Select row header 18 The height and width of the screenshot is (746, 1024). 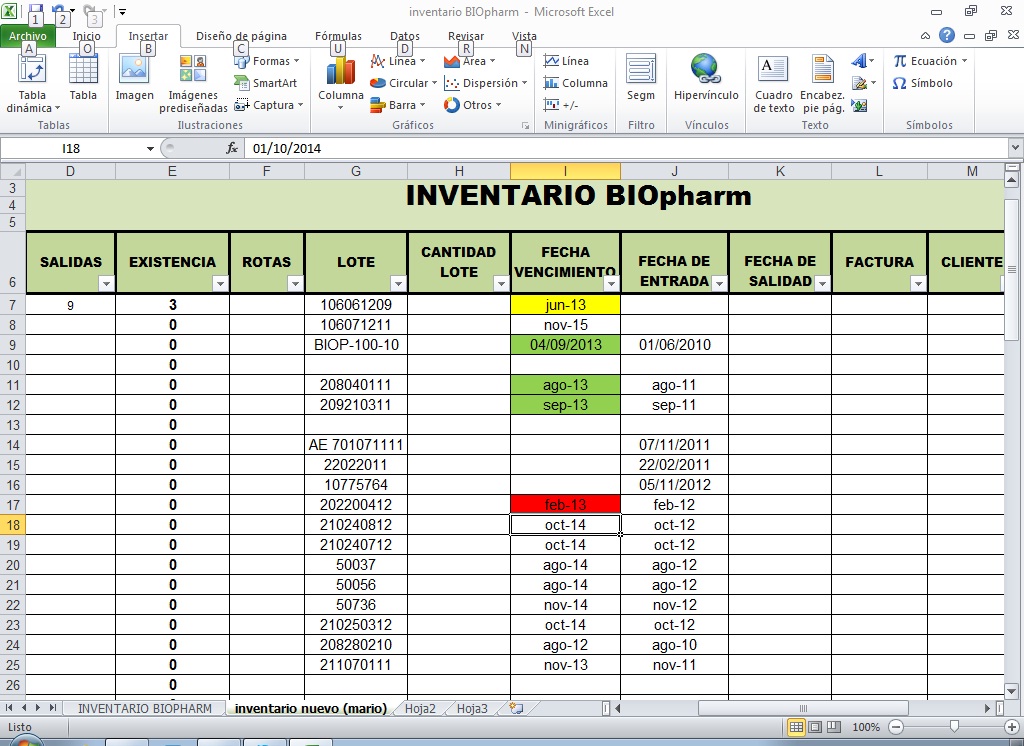tap(12, 525)
